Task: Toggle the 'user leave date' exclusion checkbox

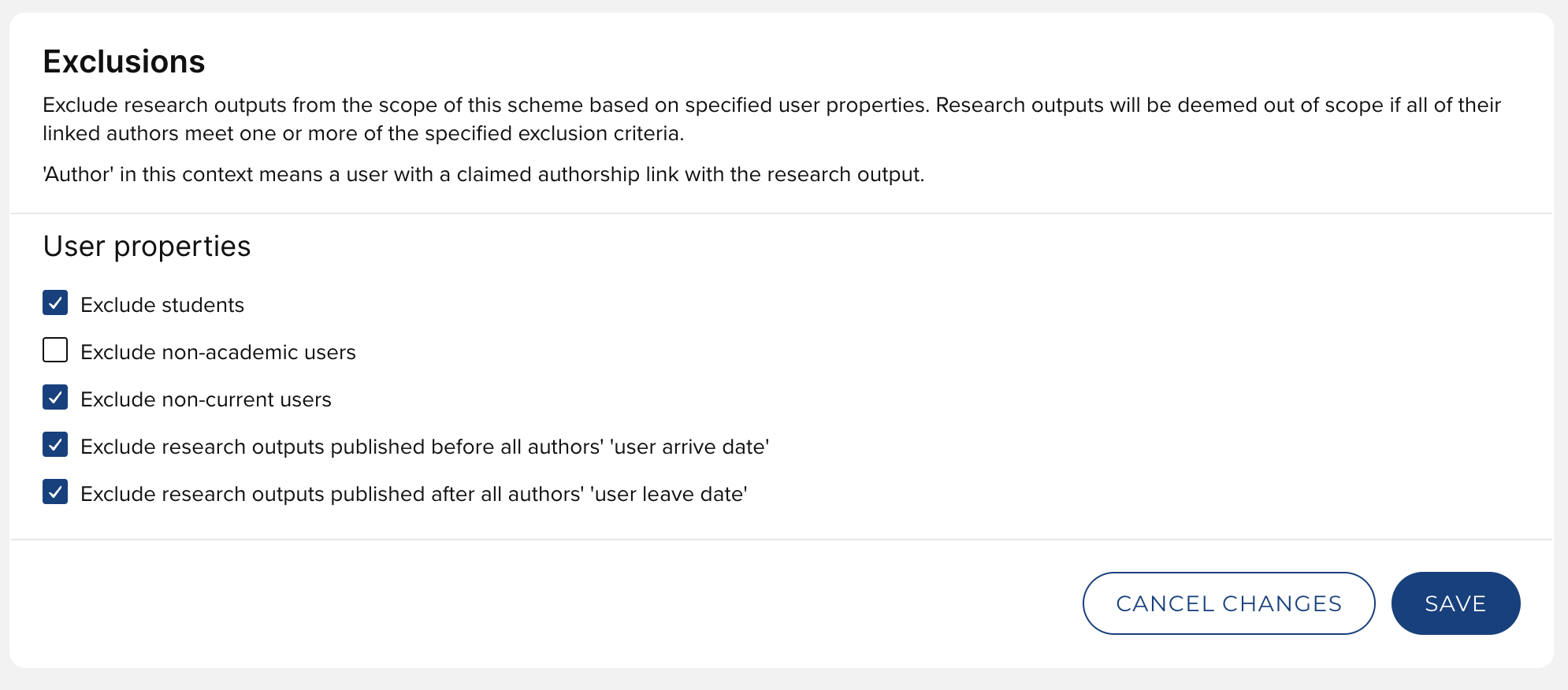Action: [x=55, y=492]
